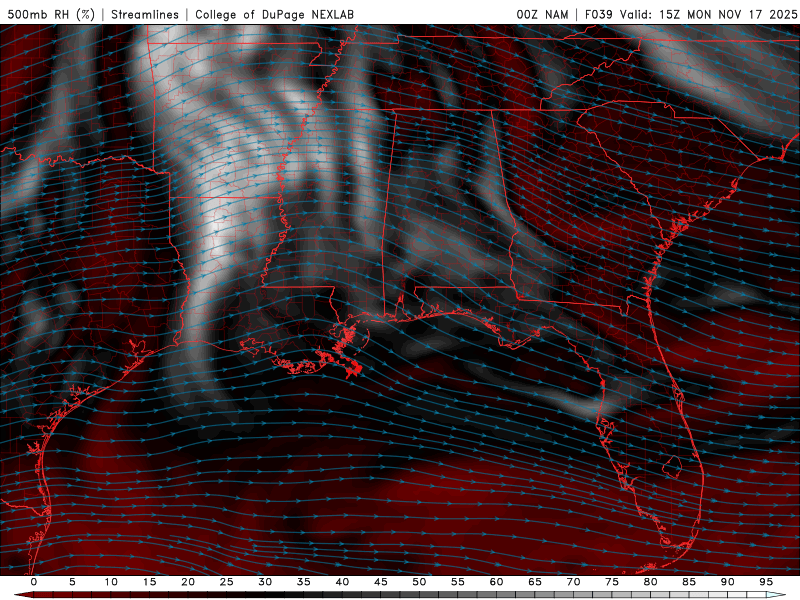Click the color bar label "75"

tap(612, 582)
